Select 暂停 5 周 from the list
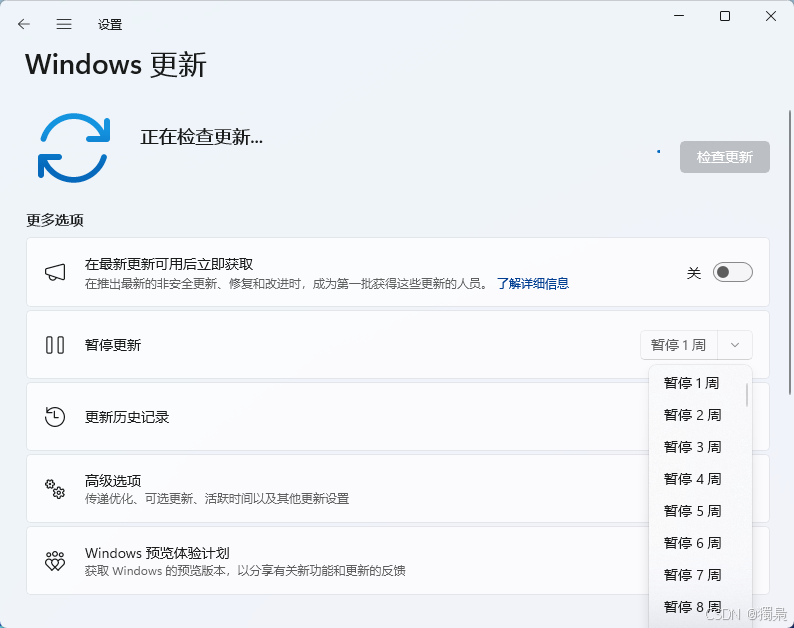The image size is (794, 628). tap(692, 511)
